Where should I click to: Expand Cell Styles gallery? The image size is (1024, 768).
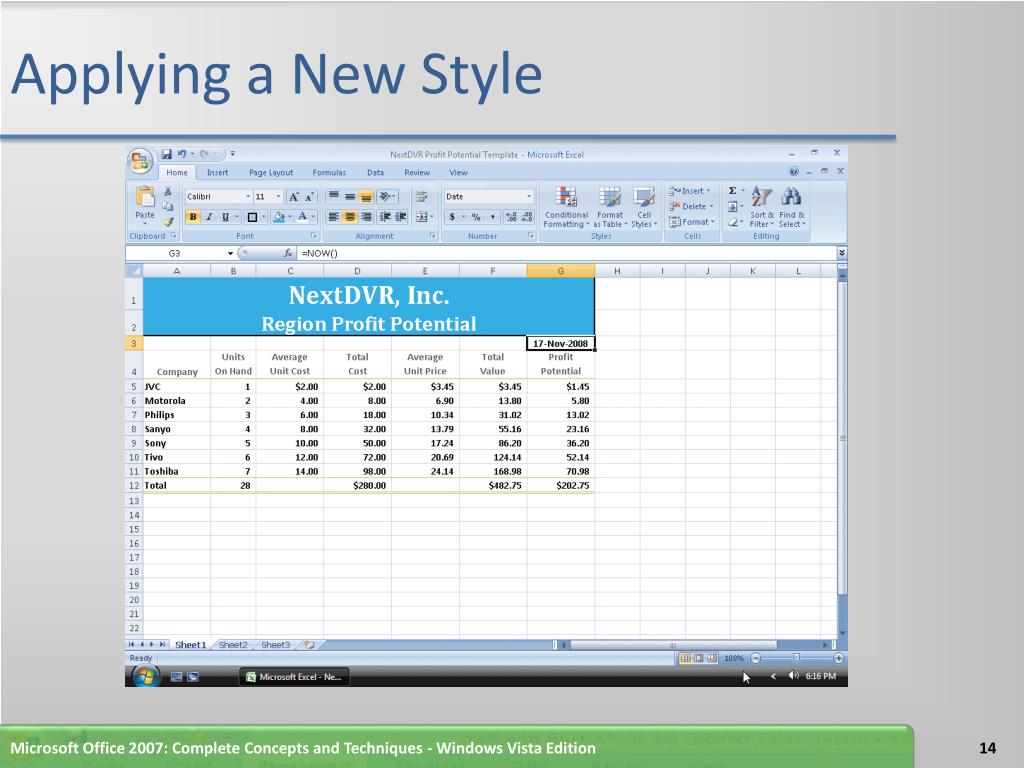644,206
